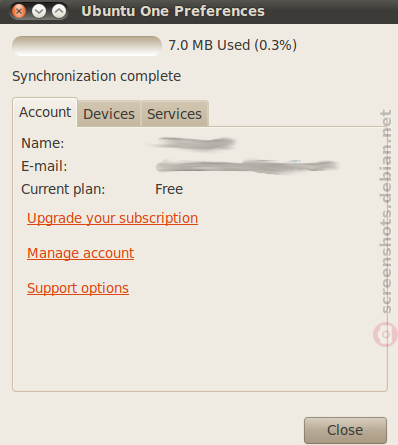Click the red close window icon
The height and width of the screenshot is (445, 398).
click(x=19, y=11)
